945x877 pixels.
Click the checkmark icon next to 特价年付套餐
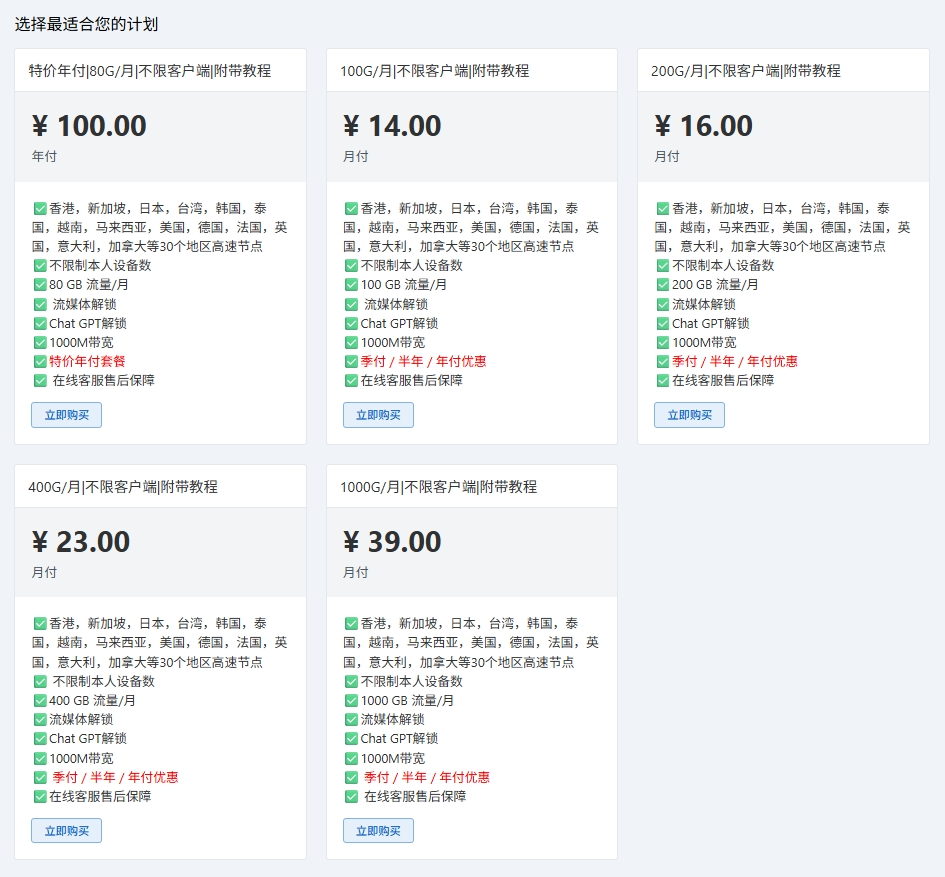[x=40, y=361]
